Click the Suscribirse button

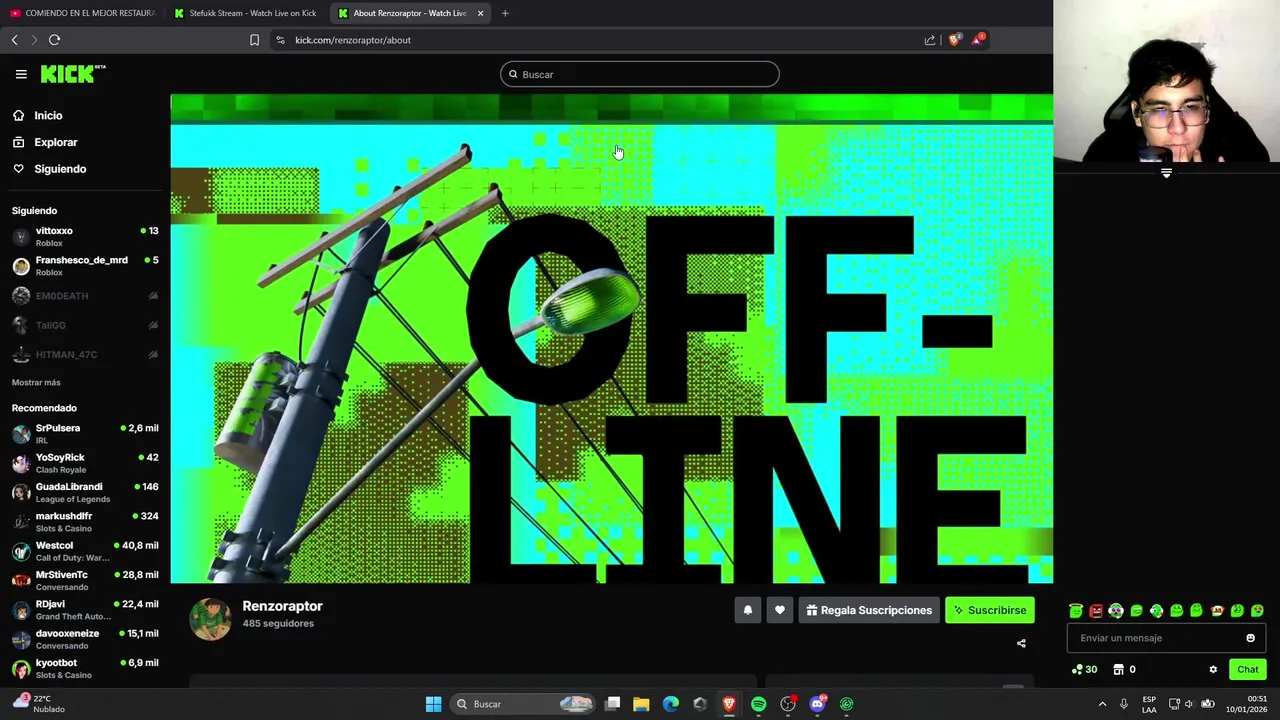(x=990, y=610)
